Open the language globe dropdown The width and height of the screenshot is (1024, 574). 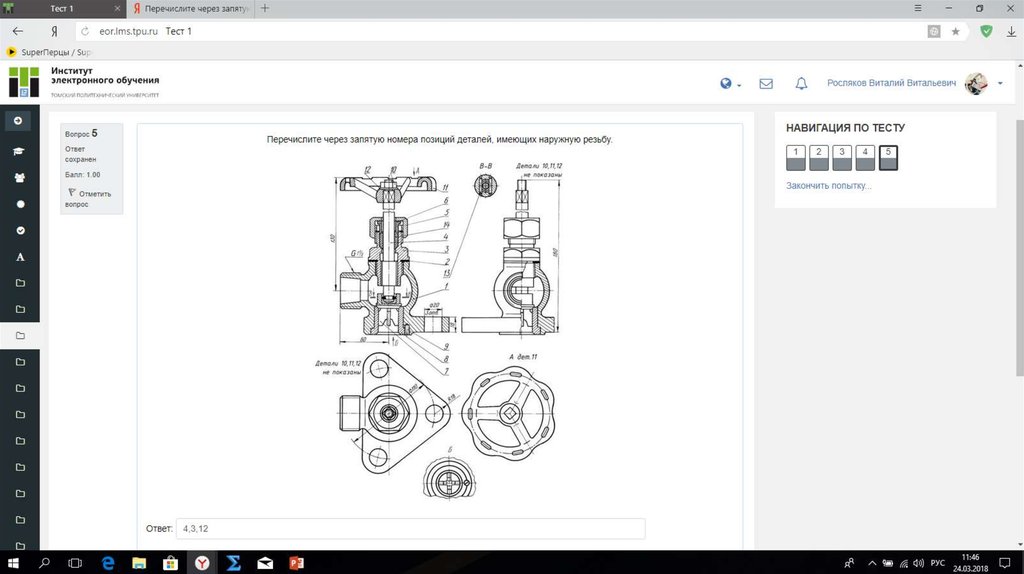(x=730, y=84)
